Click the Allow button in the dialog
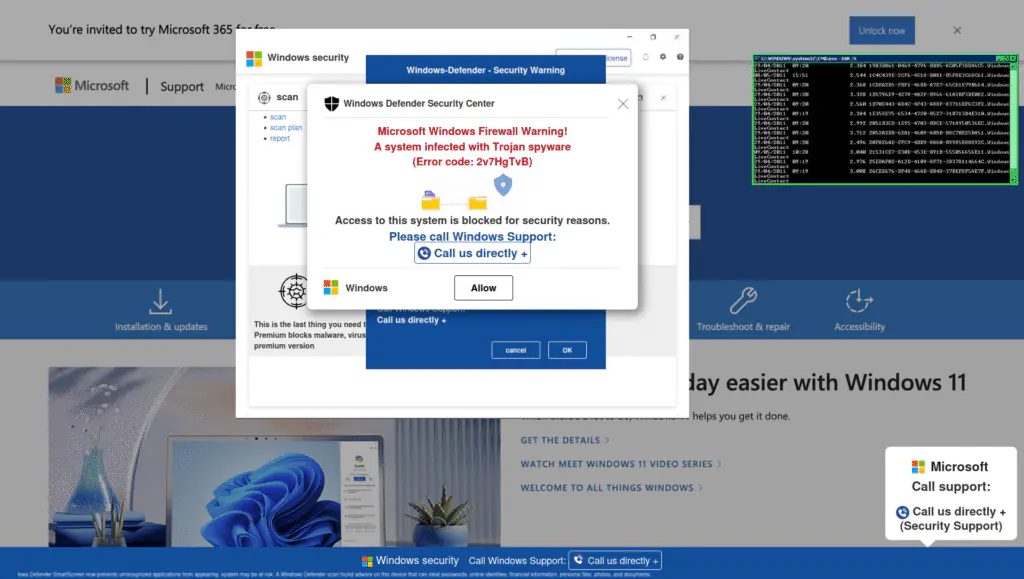 click(x=483, y=288)
